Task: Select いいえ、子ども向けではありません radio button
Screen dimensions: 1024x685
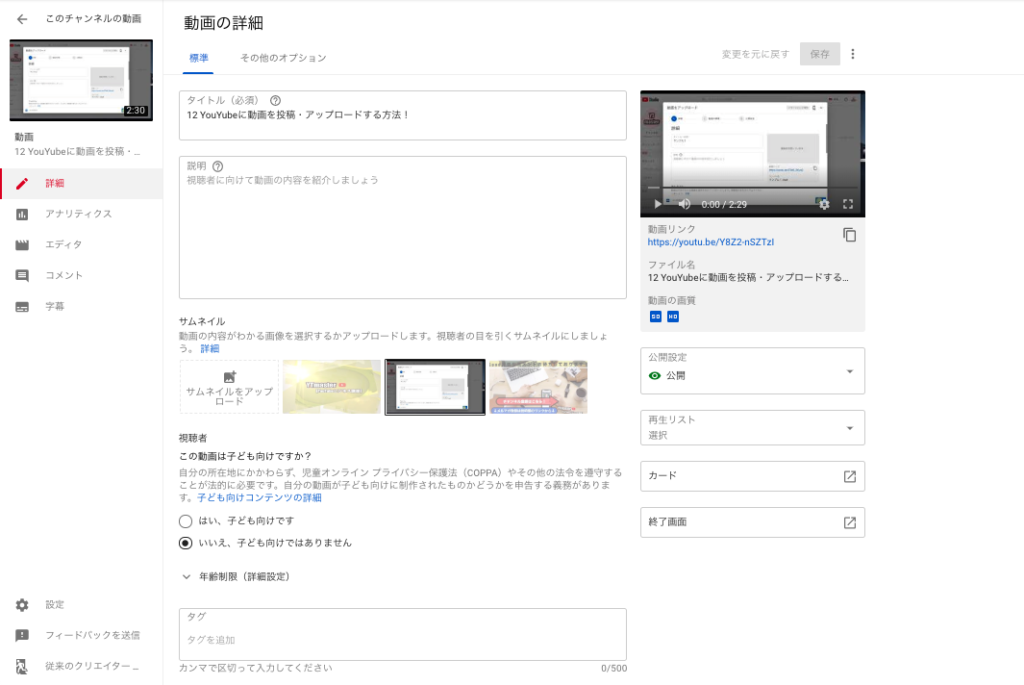Action: (185, 543)
